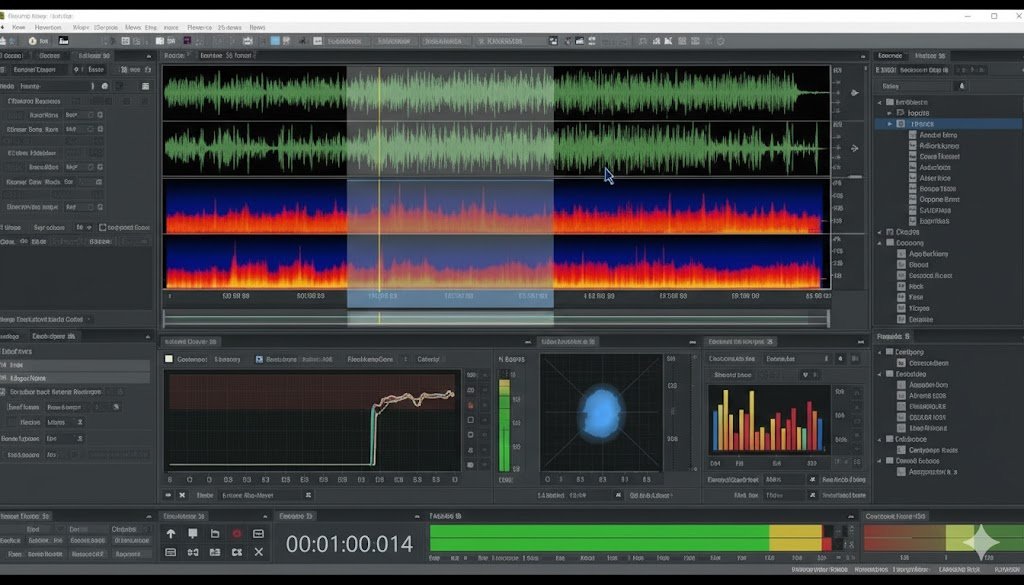1024x585 pixels.
Task: Click the up arrow icon in transport panel
Action: click(x=171, y=534)
